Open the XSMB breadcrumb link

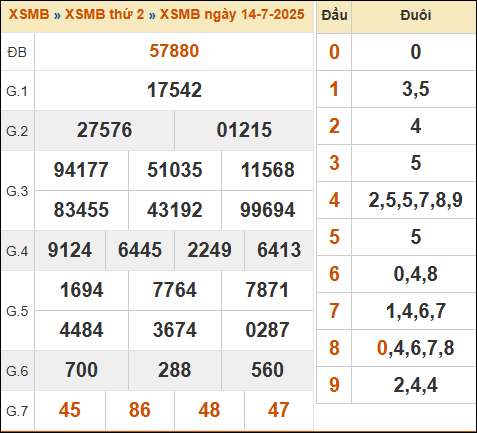tap(29, 14)
